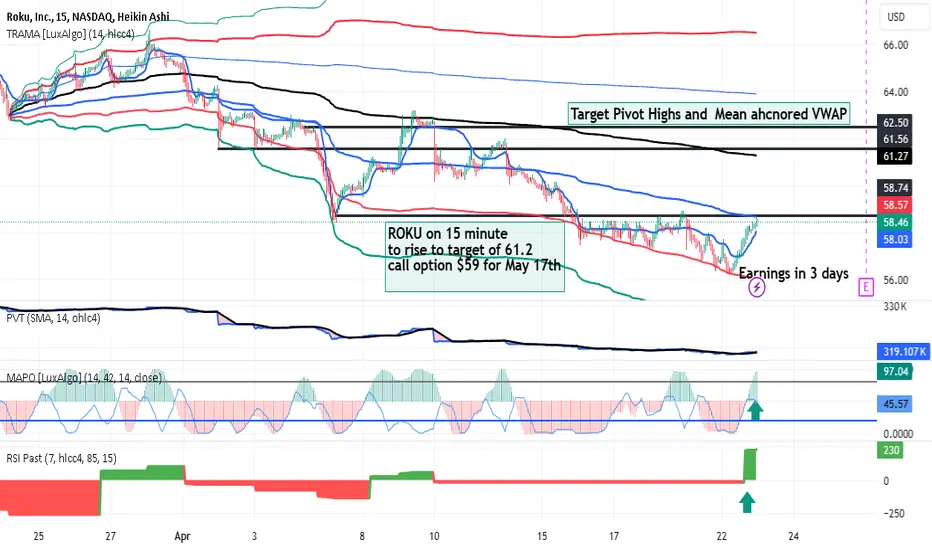Select the RSI Past indicator label
932x550 pixels.
(x=61, y=458)
